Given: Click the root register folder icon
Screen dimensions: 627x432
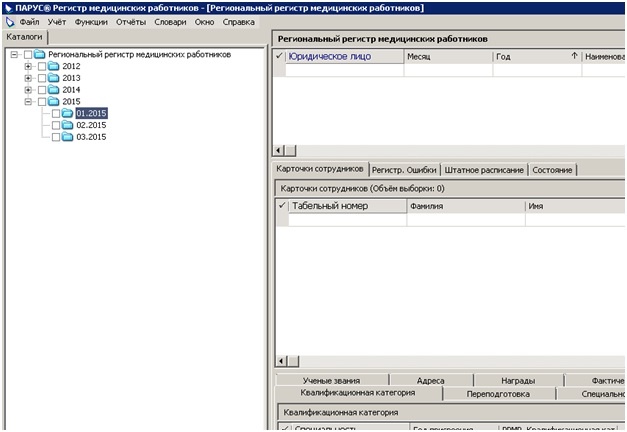Looking at the screenshot, I should 39,54.
